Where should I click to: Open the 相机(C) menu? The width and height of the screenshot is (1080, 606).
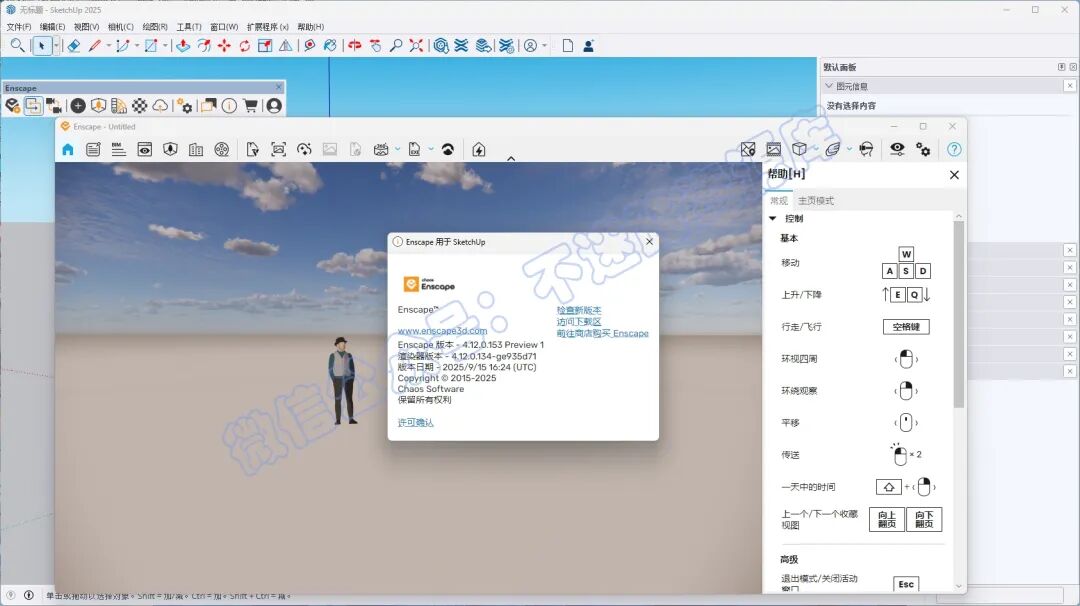coord(121,27)
